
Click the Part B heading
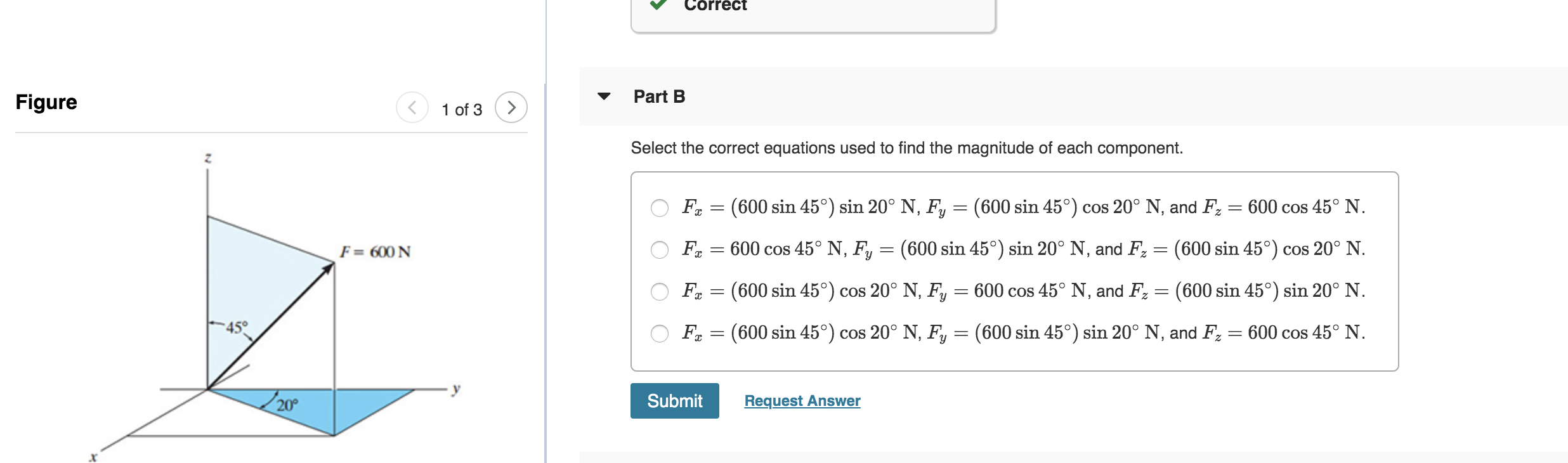(x=658, y=96)
